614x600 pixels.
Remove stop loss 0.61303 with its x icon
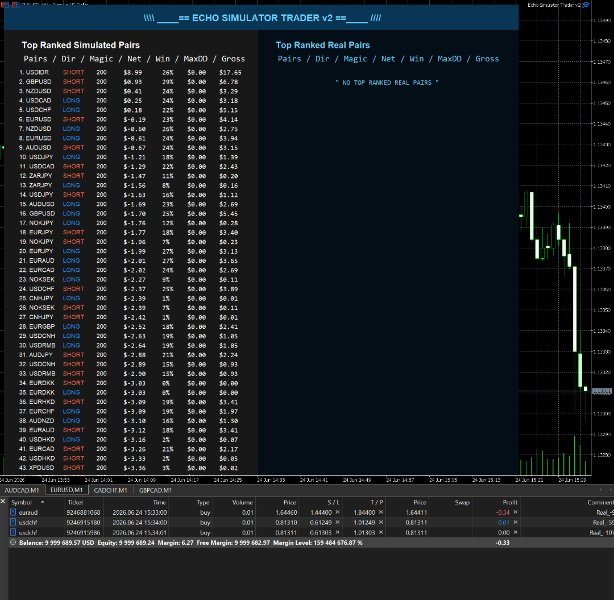tap(338, 532)
